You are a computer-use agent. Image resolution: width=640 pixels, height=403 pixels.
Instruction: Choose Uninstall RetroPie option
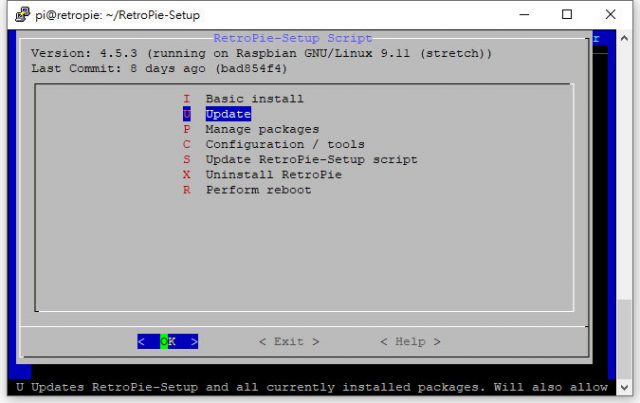tap(273, 175)
